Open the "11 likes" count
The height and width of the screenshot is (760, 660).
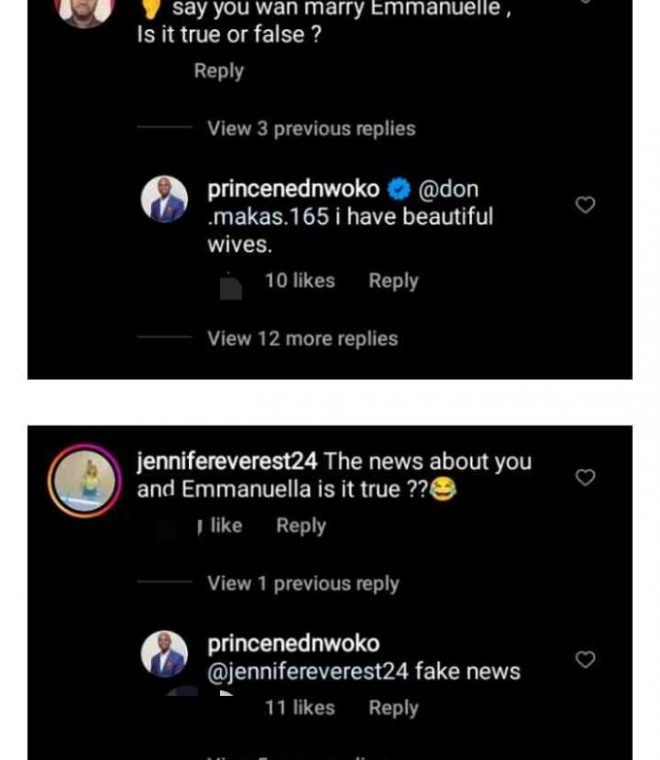pos(299,708)
